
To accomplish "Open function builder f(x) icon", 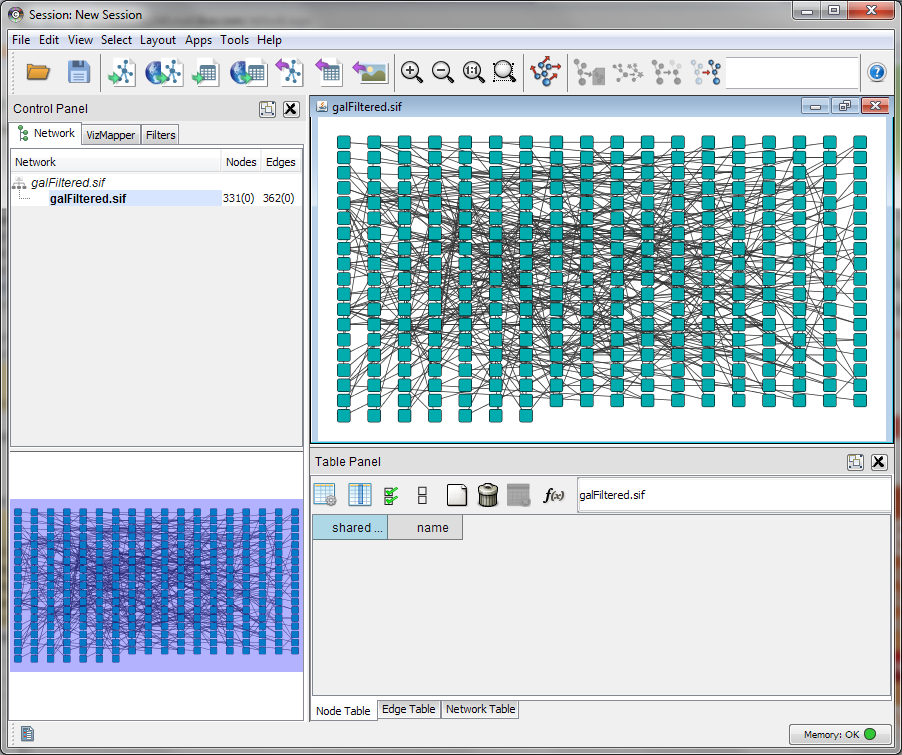I will pyautogui.click(x=553, y=495).
